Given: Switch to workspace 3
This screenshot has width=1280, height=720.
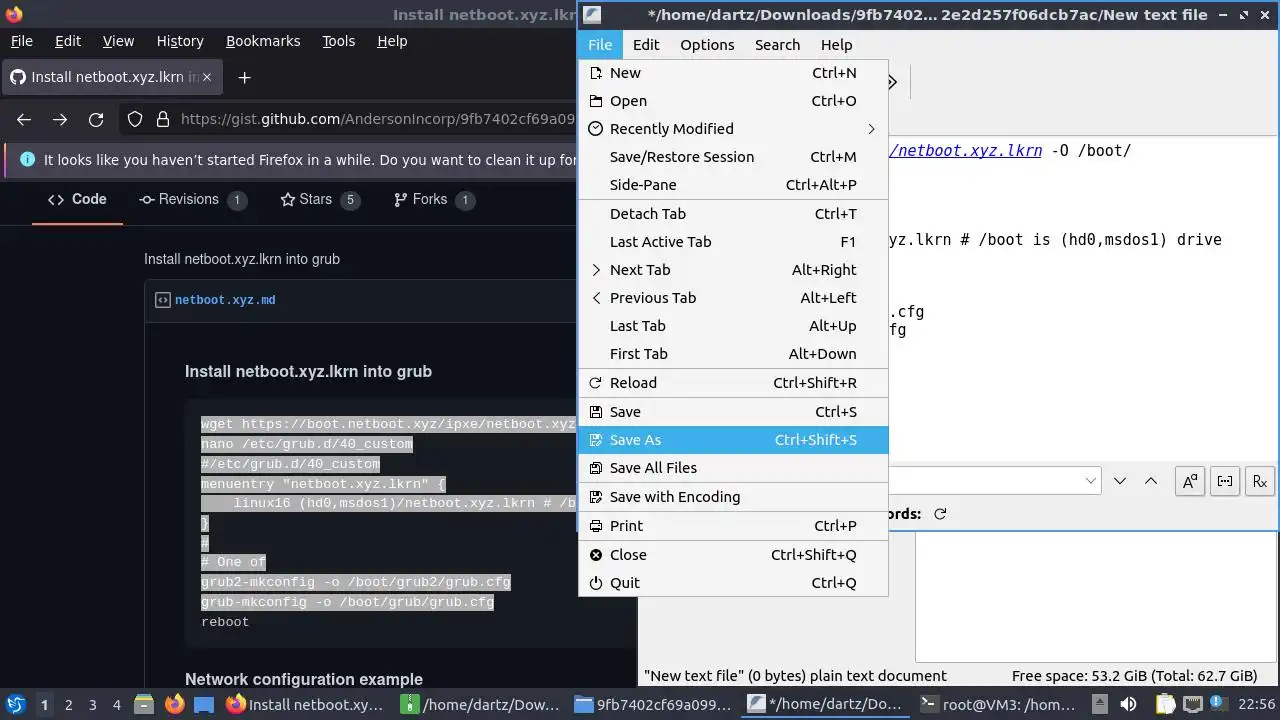Looking at the screenshot, I should click(x=92, y=705).
